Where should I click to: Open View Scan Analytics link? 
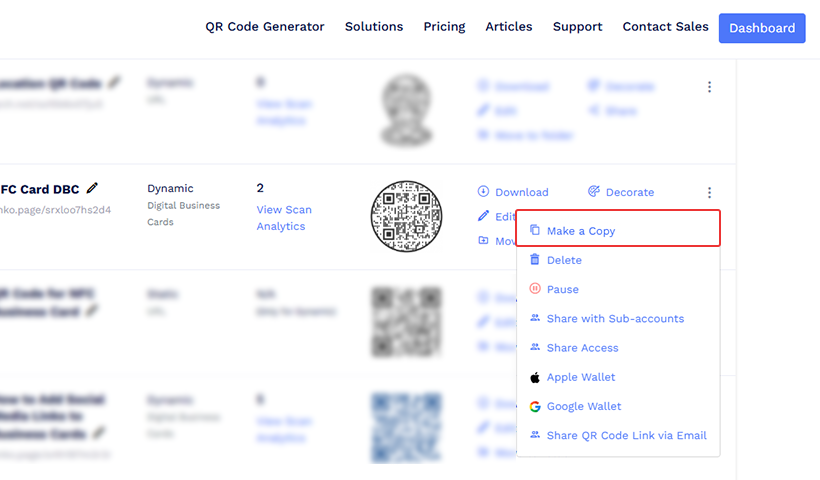click(x=284, y=218)
